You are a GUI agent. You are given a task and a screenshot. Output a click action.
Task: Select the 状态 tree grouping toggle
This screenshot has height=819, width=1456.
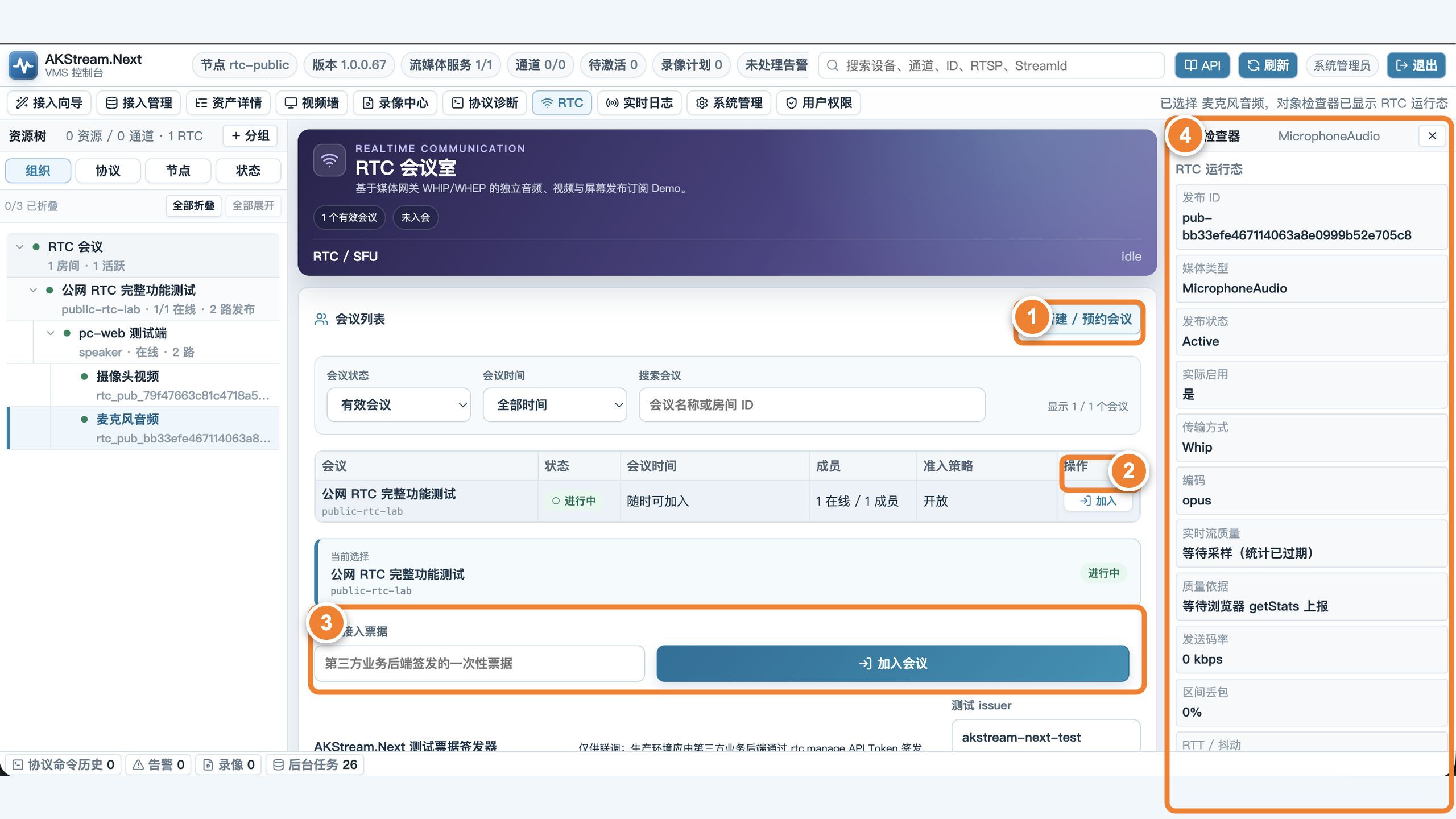[248, 171]
